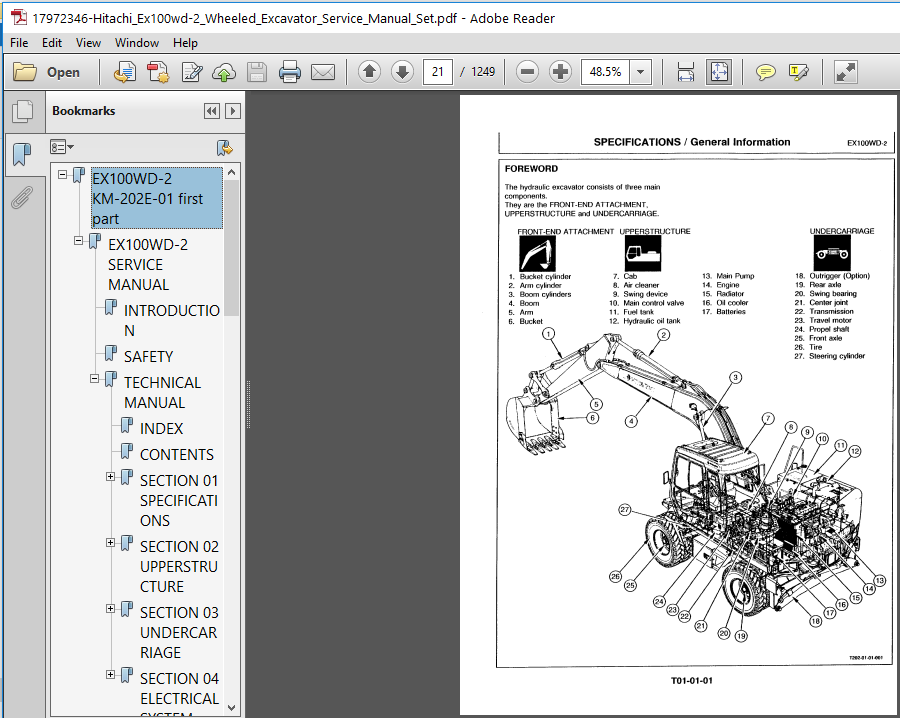Click bookmarks scrollbar down arrow
Viewport: 900px width, 718px height.
[x=231, y=708]
